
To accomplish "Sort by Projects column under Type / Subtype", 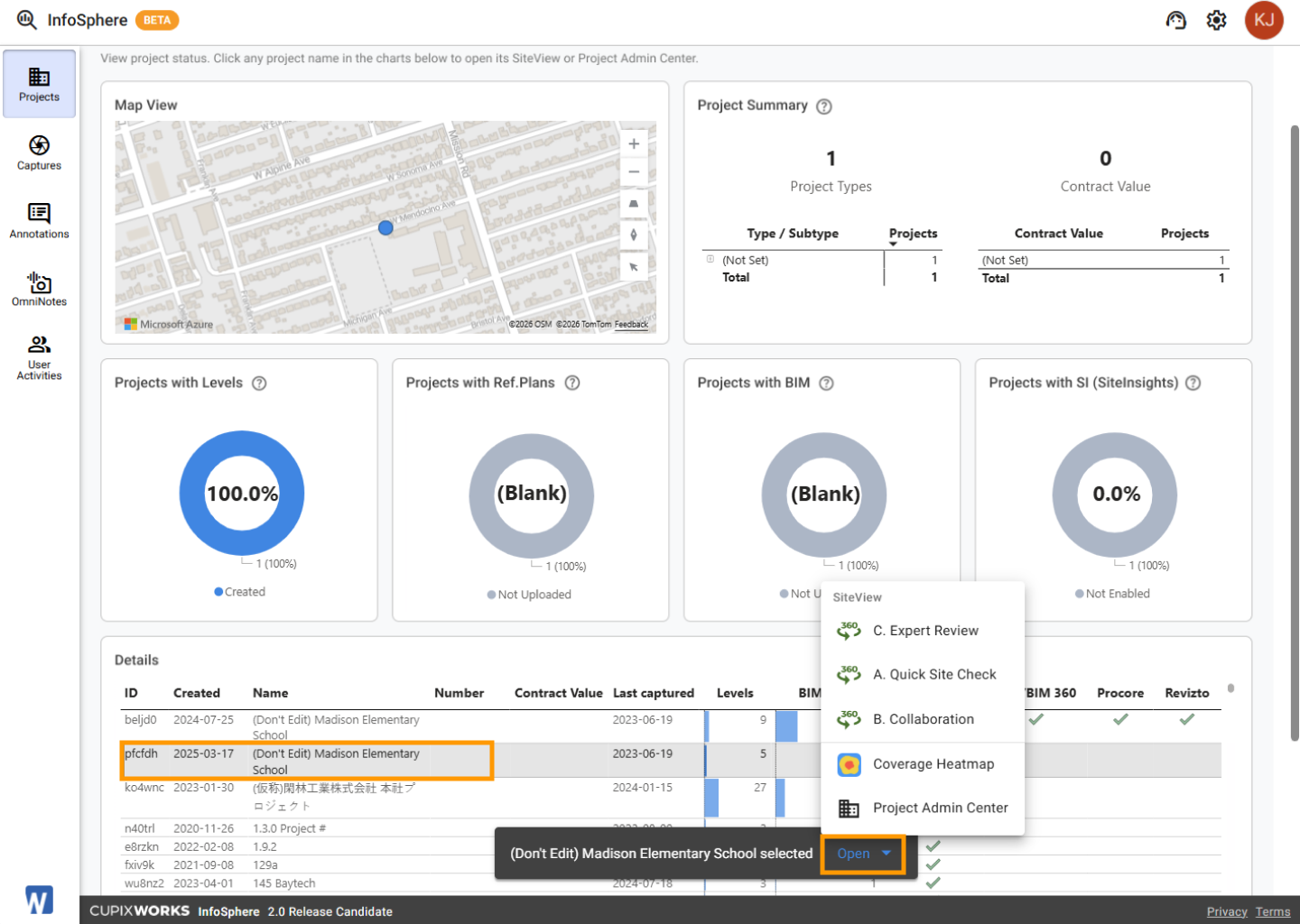I will point(913,234).
